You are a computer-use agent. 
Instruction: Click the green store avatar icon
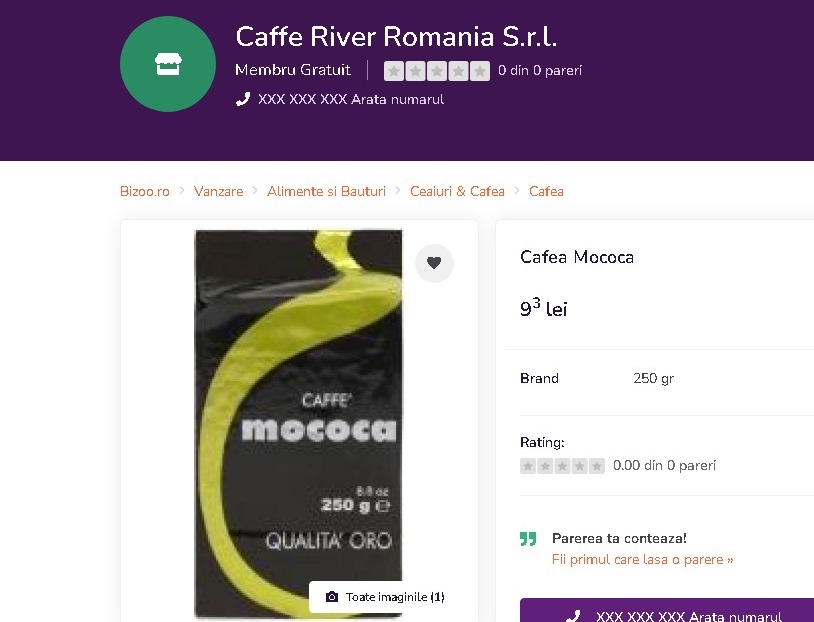click(168, 64)
